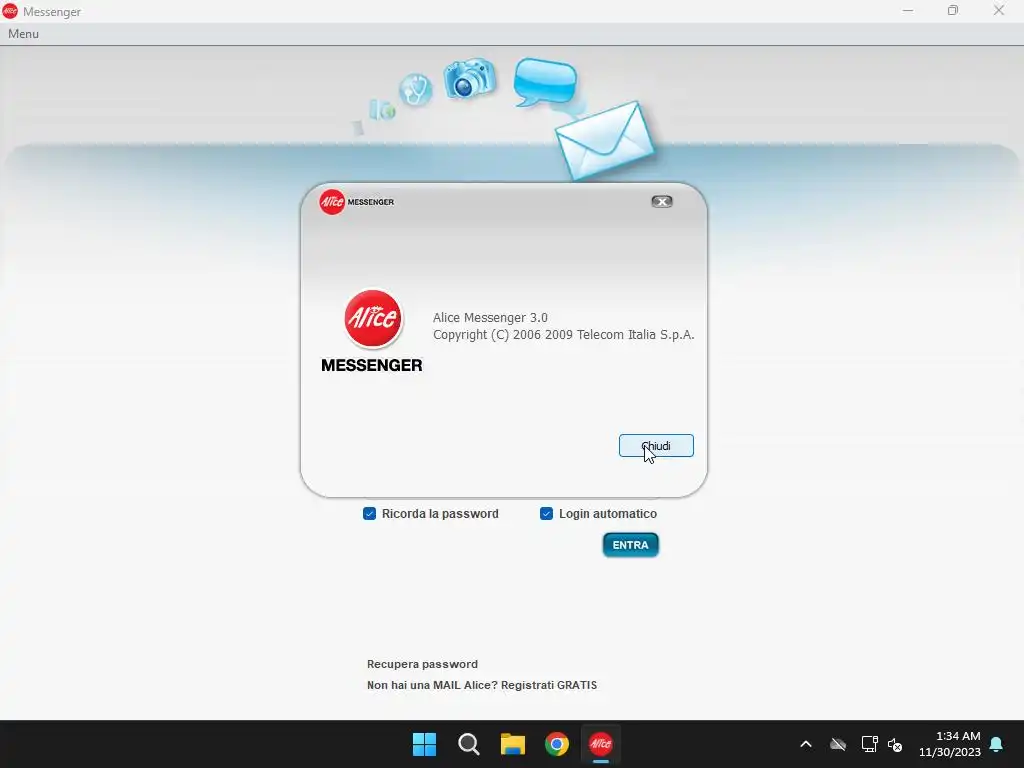Click the large Alice Messenger logo

tap(372, 331)
